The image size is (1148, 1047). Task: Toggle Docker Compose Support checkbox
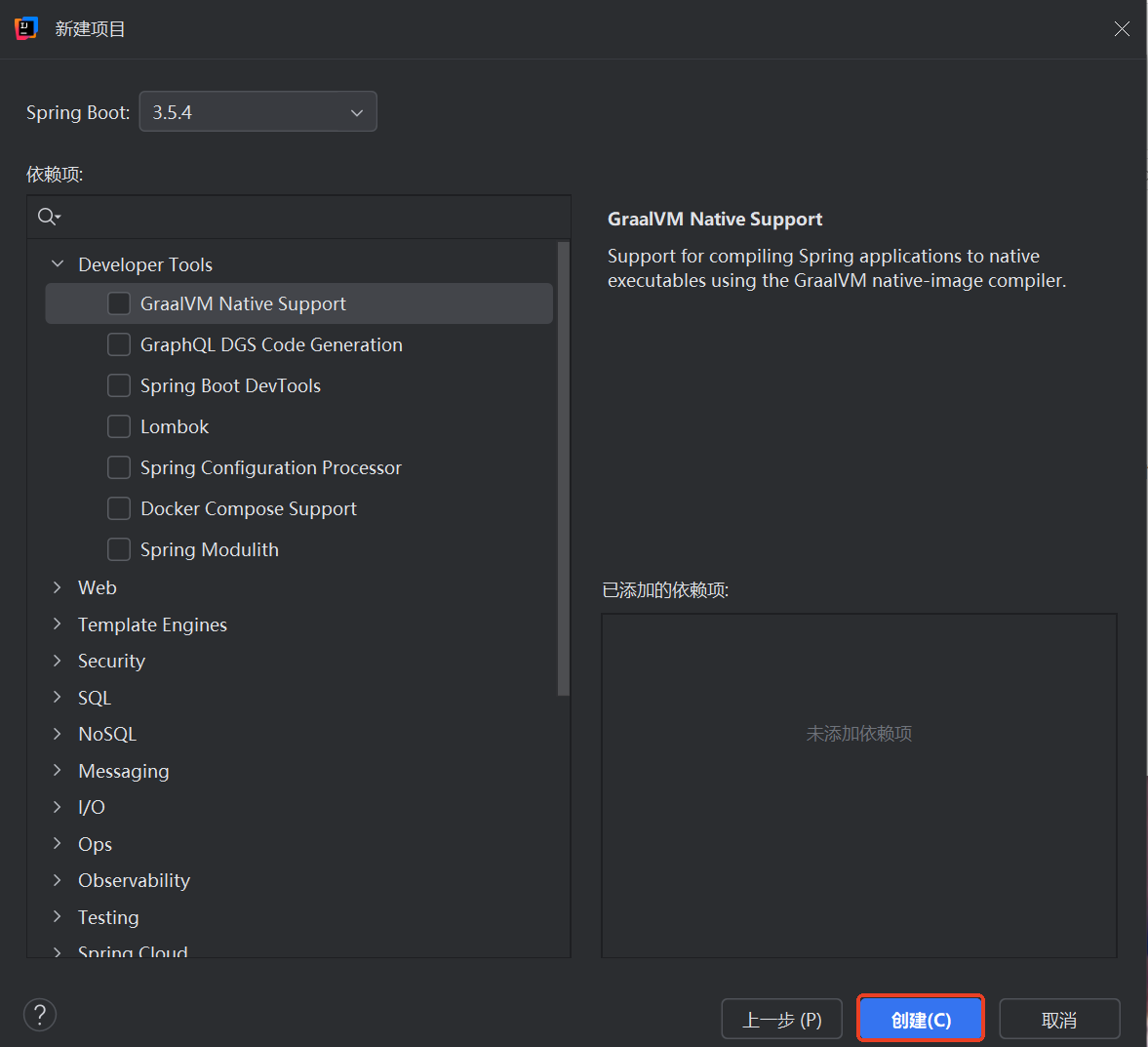[x=119, y=508]
